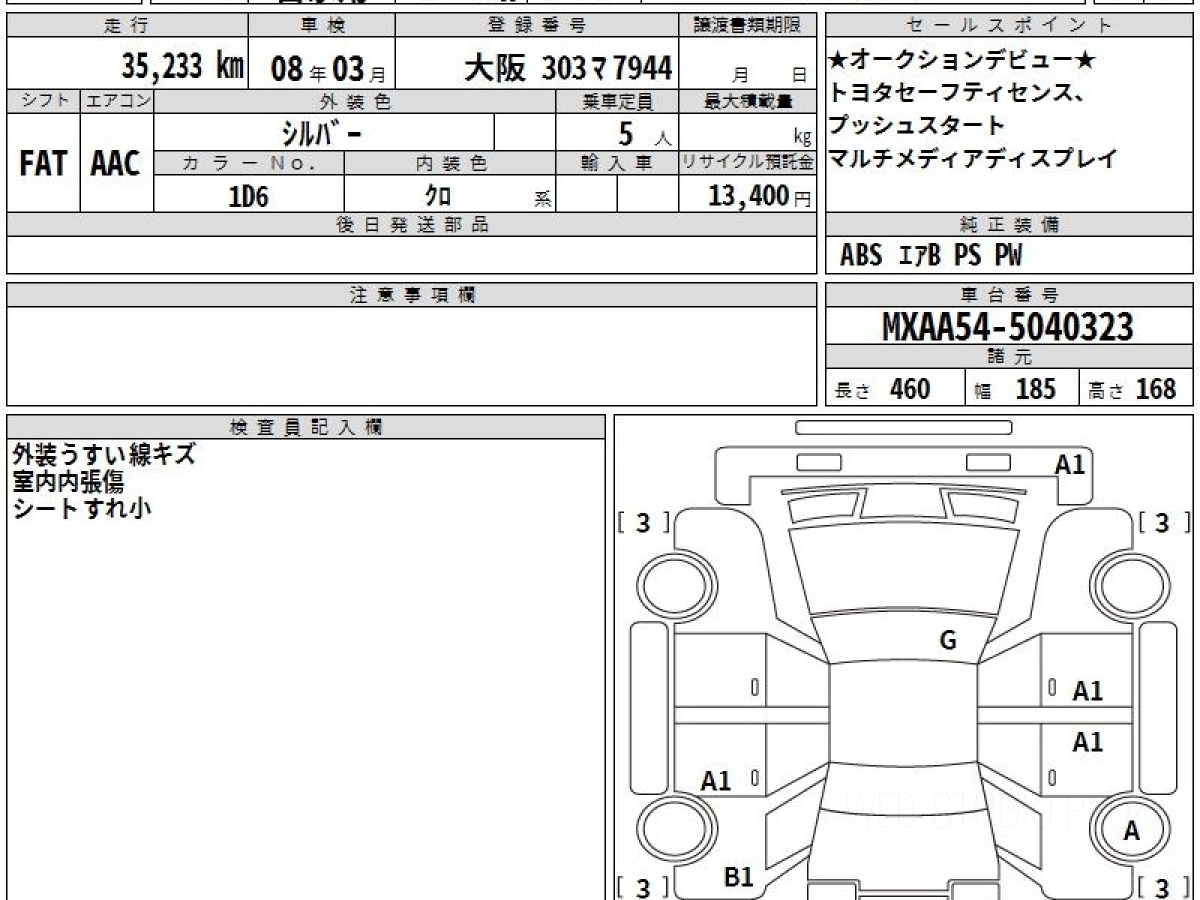Click the lower-right tire rating [3]
Viewport: 1200px width, 900px height.
1162,887
